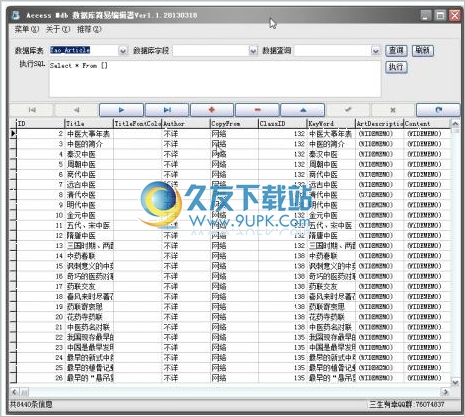
Task: Select the ArtDescription column header
Action: coord(379,124)
